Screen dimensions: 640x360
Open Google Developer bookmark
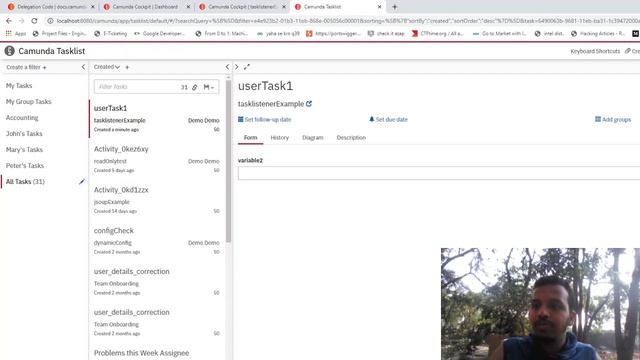point(159,33)
